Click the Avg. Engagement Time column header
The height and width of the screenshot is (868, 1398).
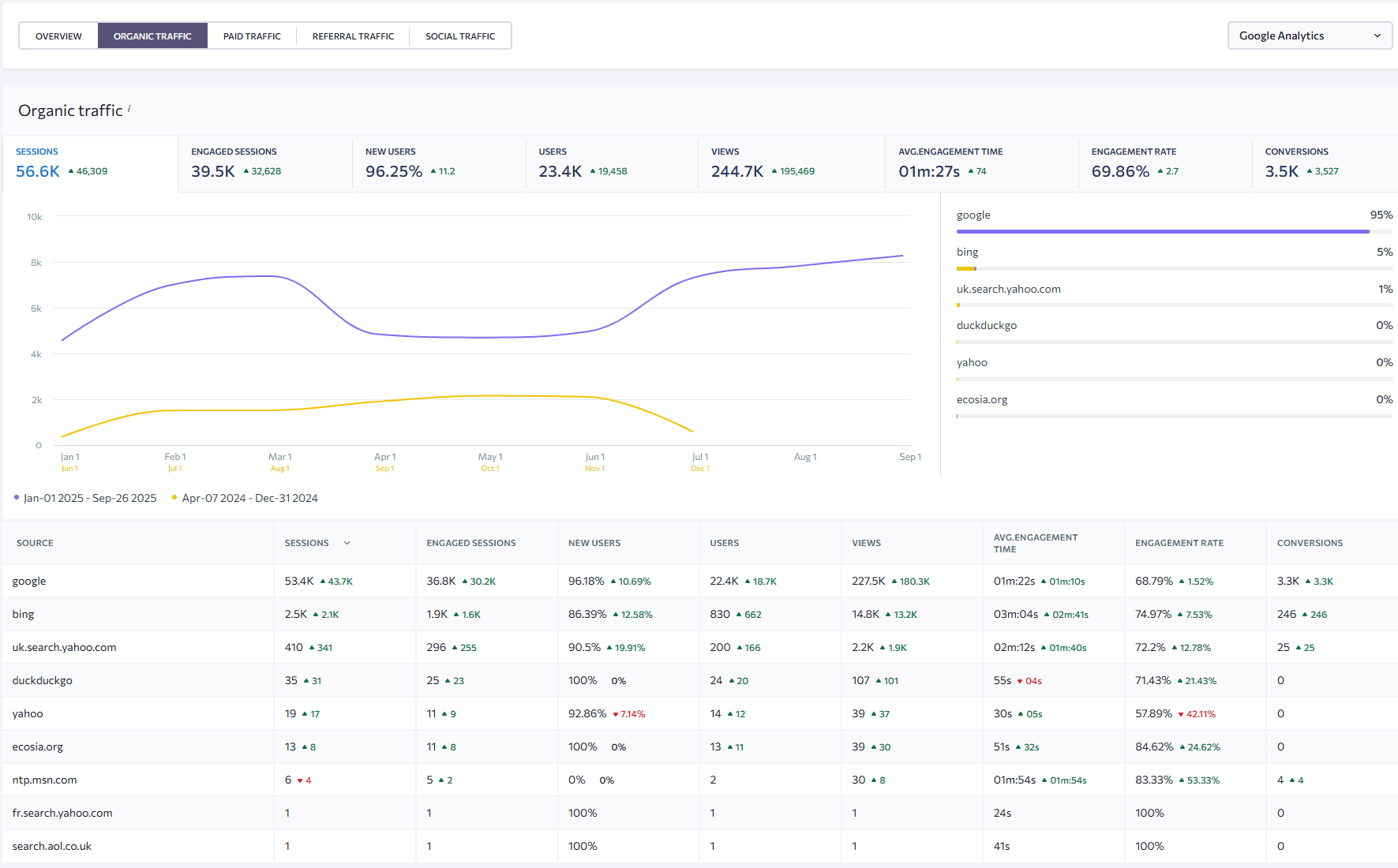point(1035,543)
